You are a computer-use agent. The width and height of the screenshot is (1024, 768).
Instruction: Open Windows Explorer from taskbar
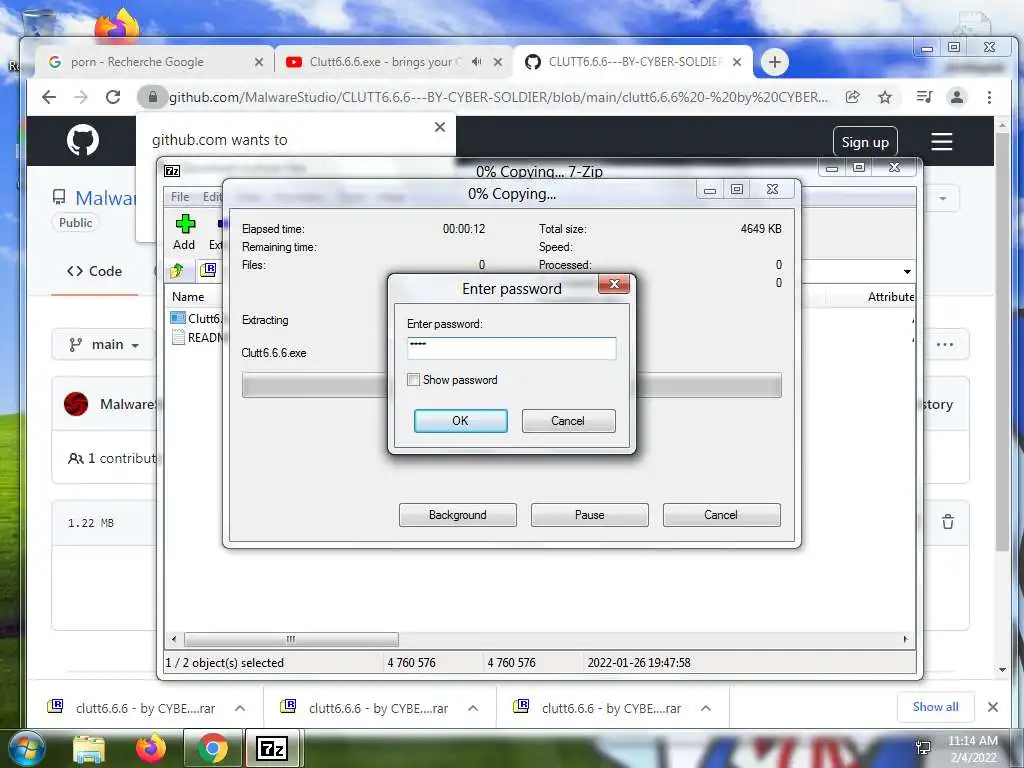coord(89,749)
